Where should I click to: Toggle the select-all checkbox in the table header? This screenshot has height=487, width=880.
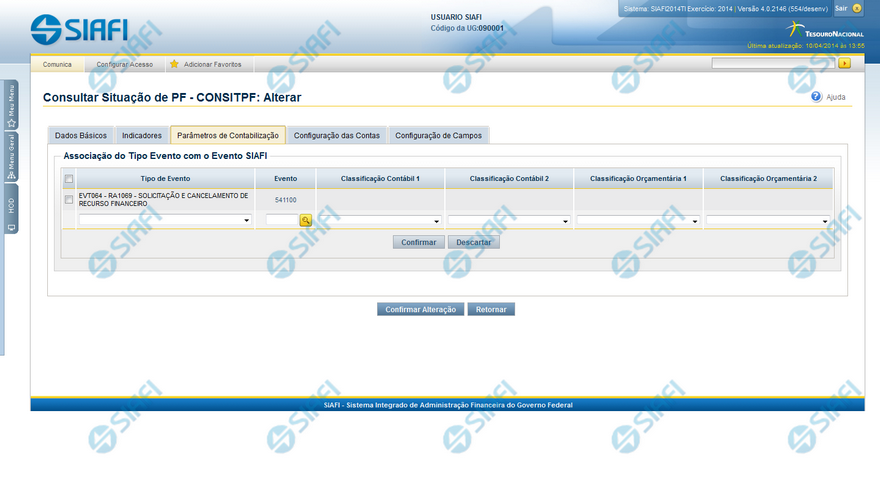tap(69, 179)
